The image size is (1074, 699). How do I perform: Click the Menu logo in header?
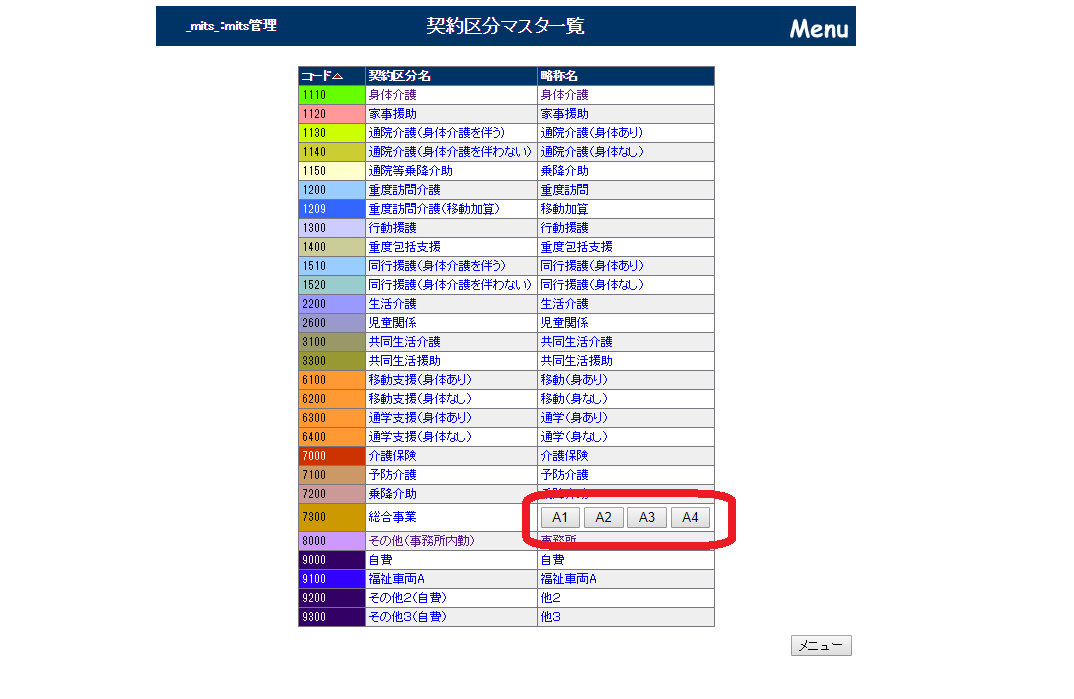coord(818,28)
